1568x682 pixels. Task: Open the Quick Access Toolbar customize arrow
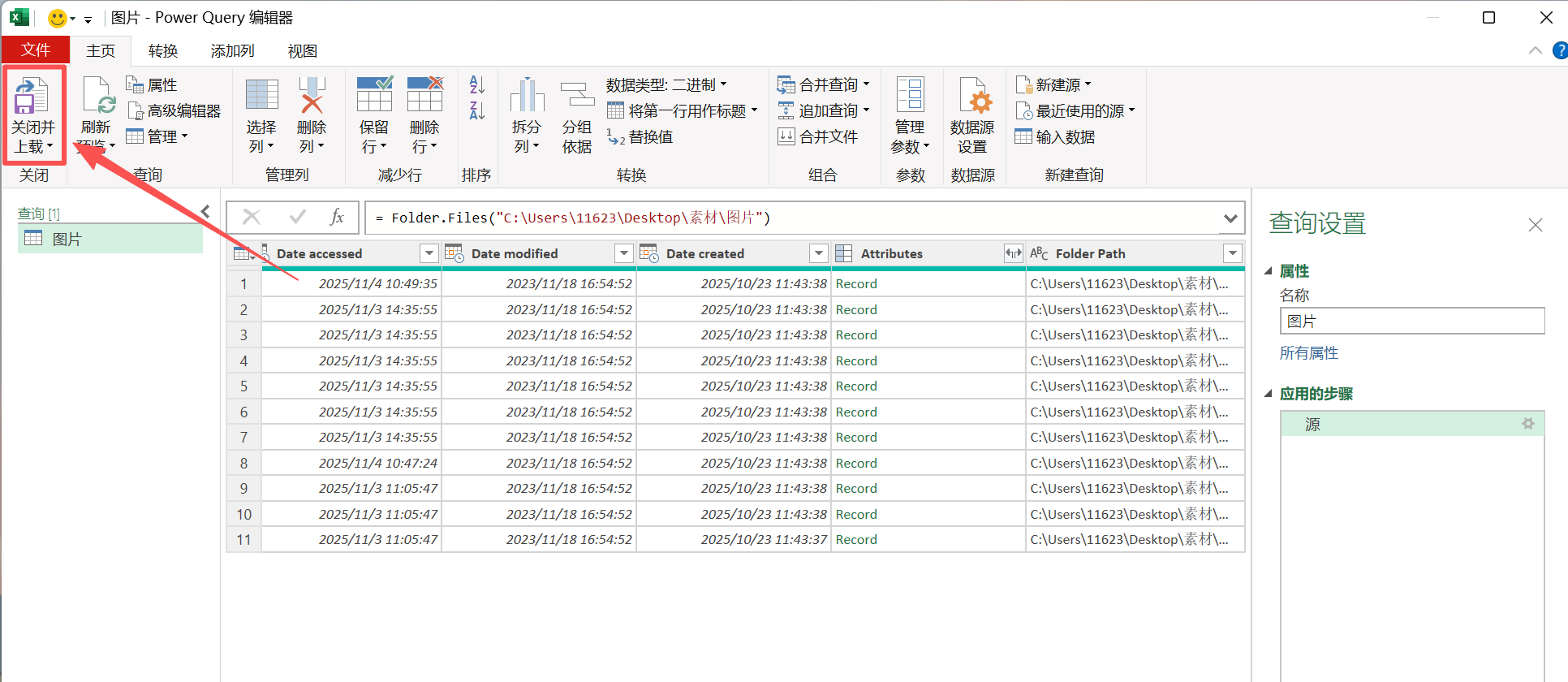point(88,19)
